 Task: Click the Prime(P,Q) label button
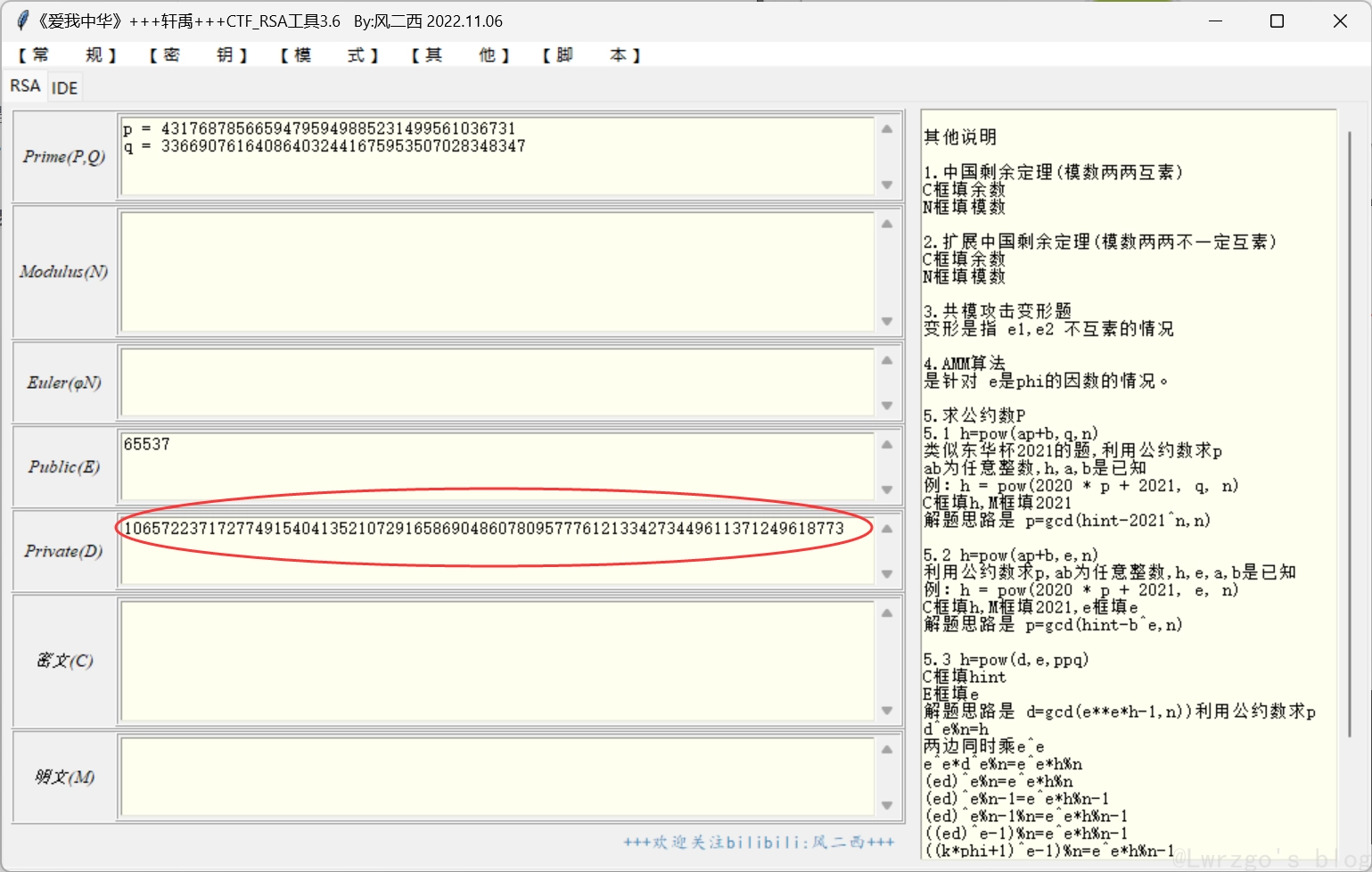coord(64,156)
